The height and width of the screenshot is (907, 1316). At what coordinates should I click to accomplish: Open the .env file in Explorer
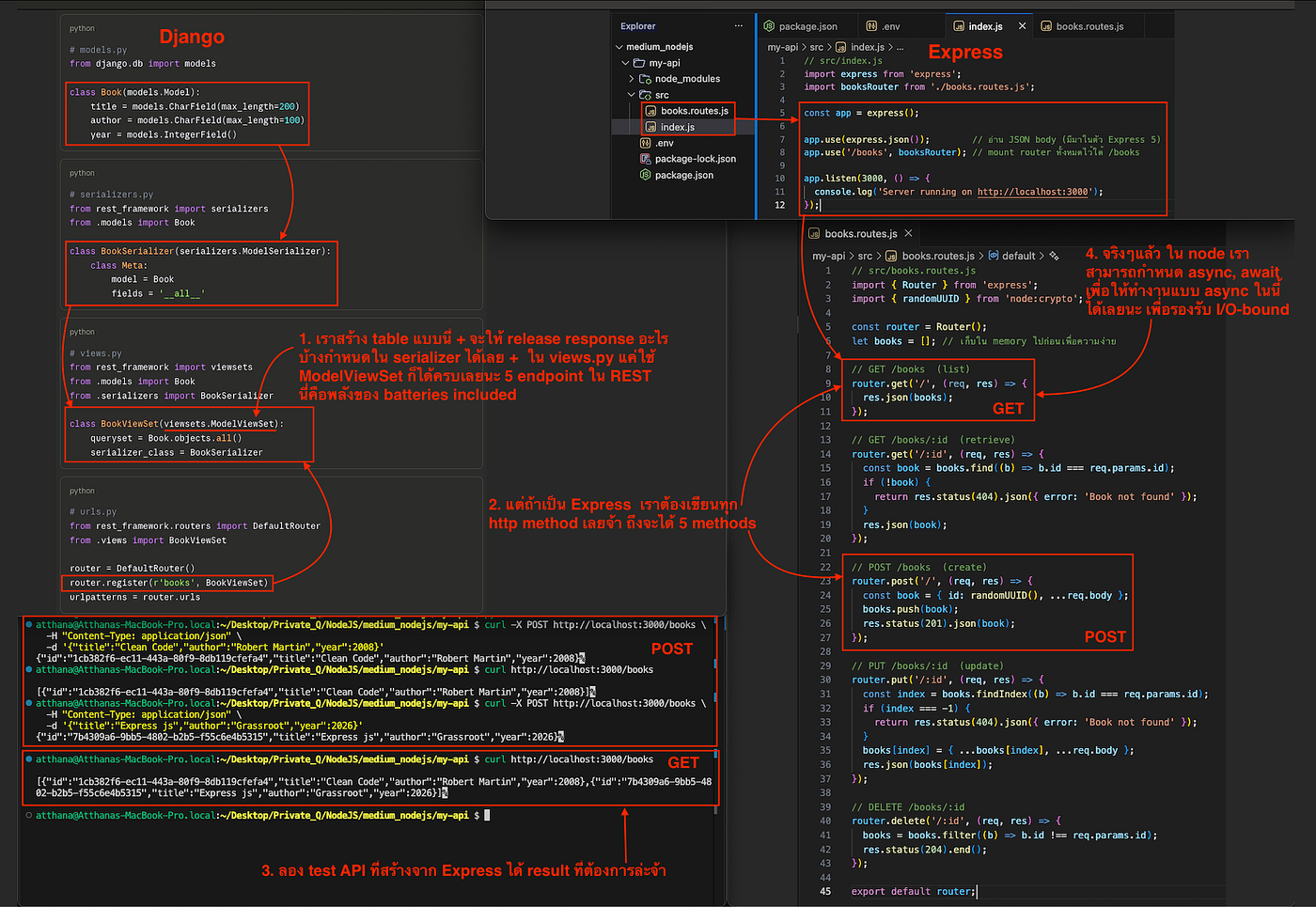tap(665, 143)
